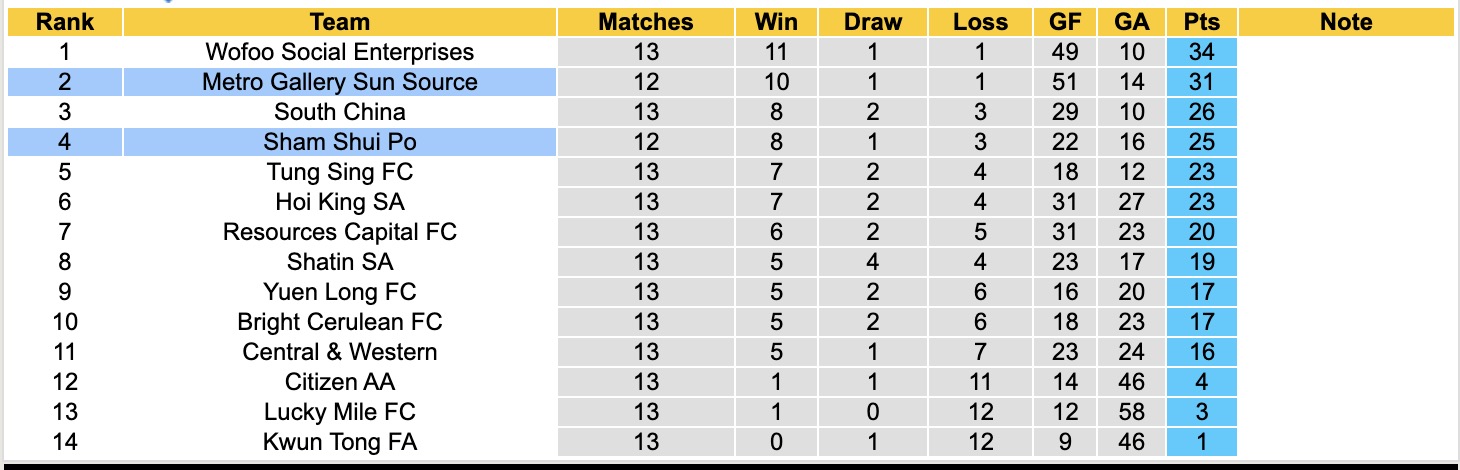Select the GA column header
The width and height of the screenshot is (1460, 470).
pos(1131,22)
